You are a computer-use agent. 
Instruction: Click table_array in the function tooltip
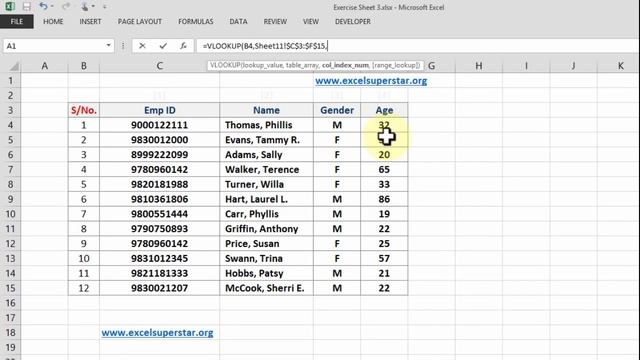(302, 65)
